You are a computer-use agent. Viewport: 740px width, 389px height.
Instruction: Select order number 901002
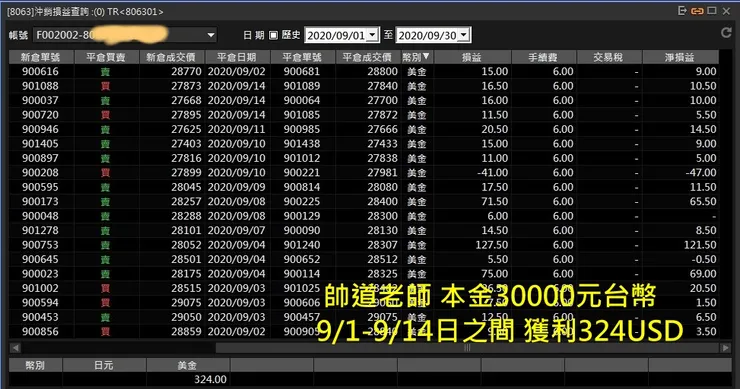(41, 288)
